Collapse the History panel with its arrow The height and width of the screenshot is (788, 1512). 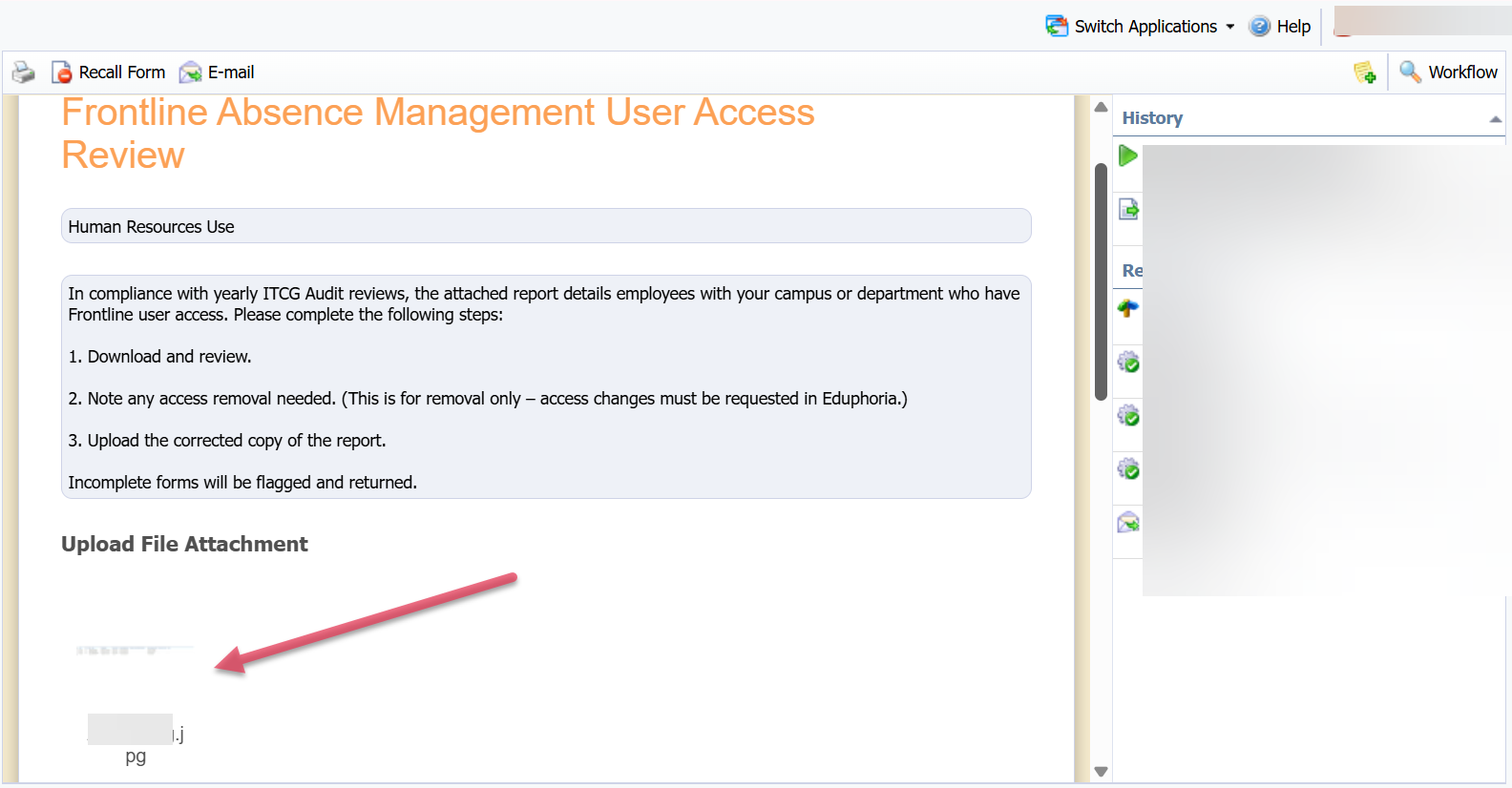click(x=1495, y=119)
